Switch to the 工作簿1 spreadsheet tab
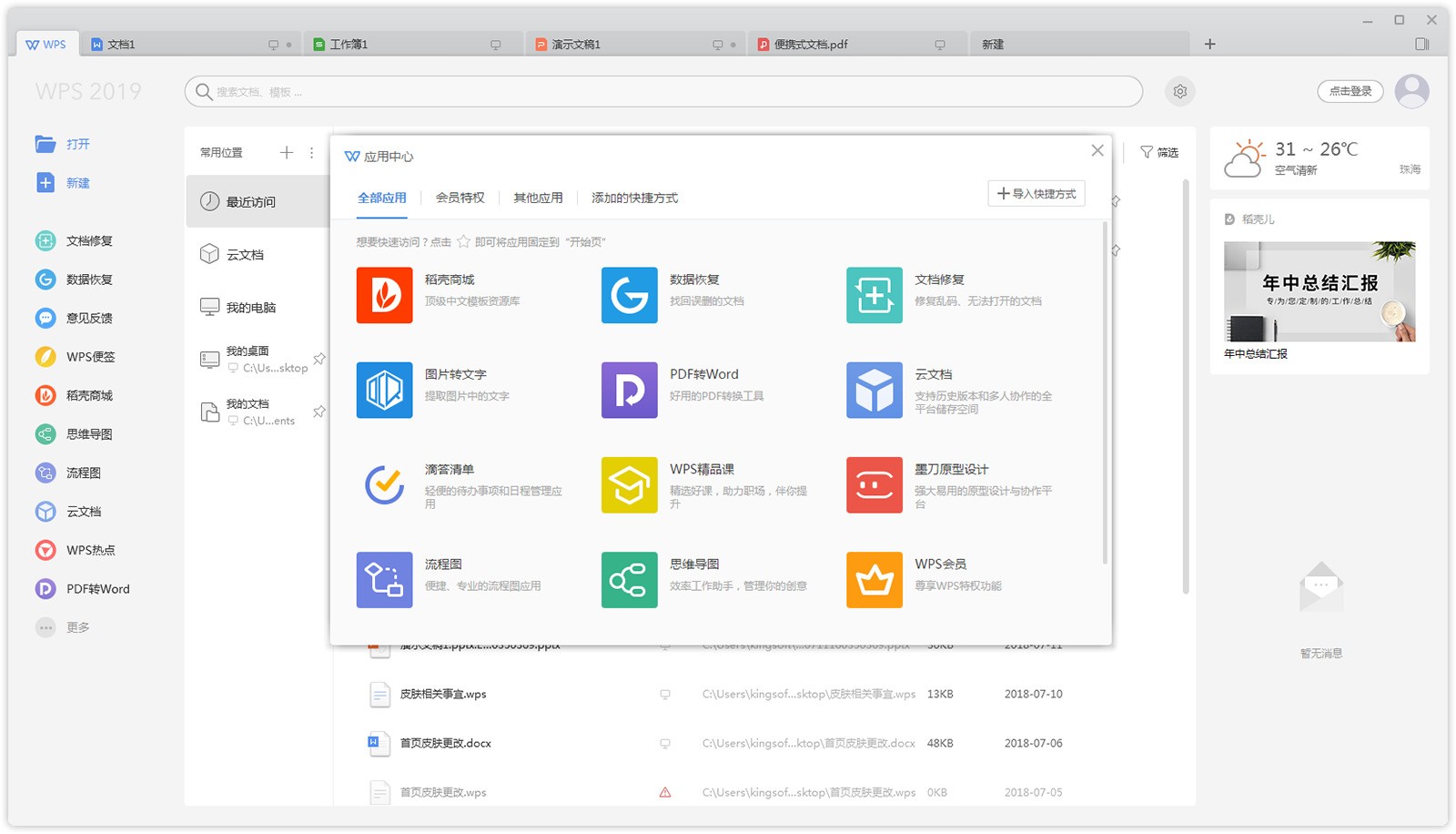 (x=413, y=44)
